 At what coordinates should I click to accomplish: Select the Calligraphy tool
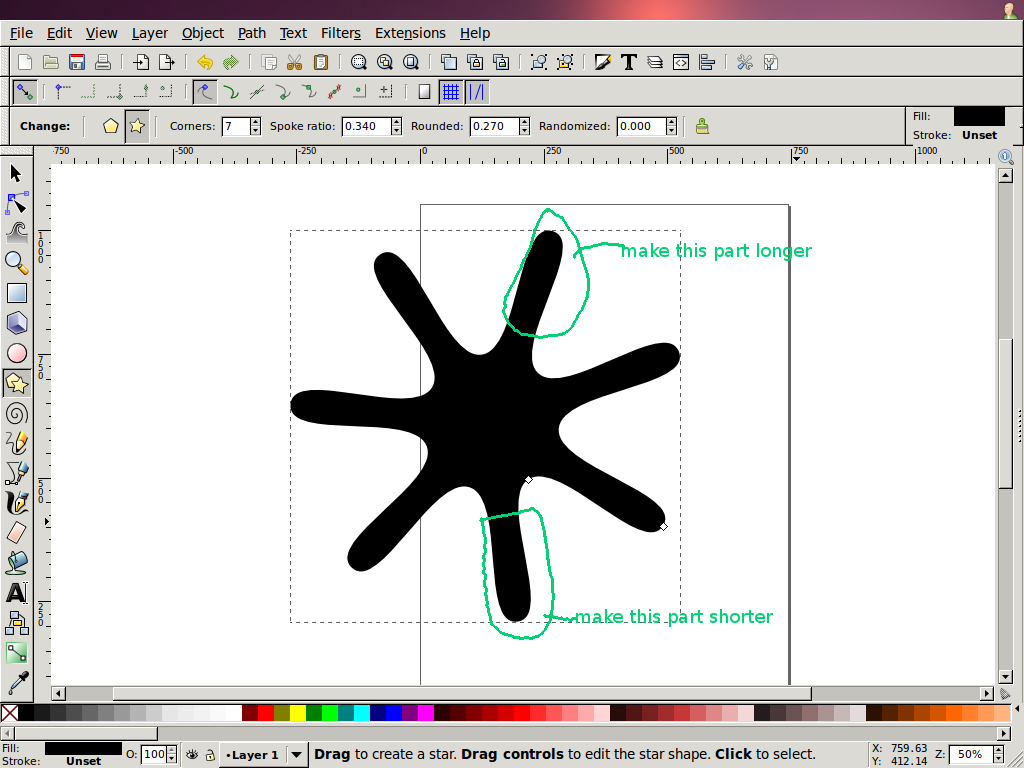pos(17,503)
